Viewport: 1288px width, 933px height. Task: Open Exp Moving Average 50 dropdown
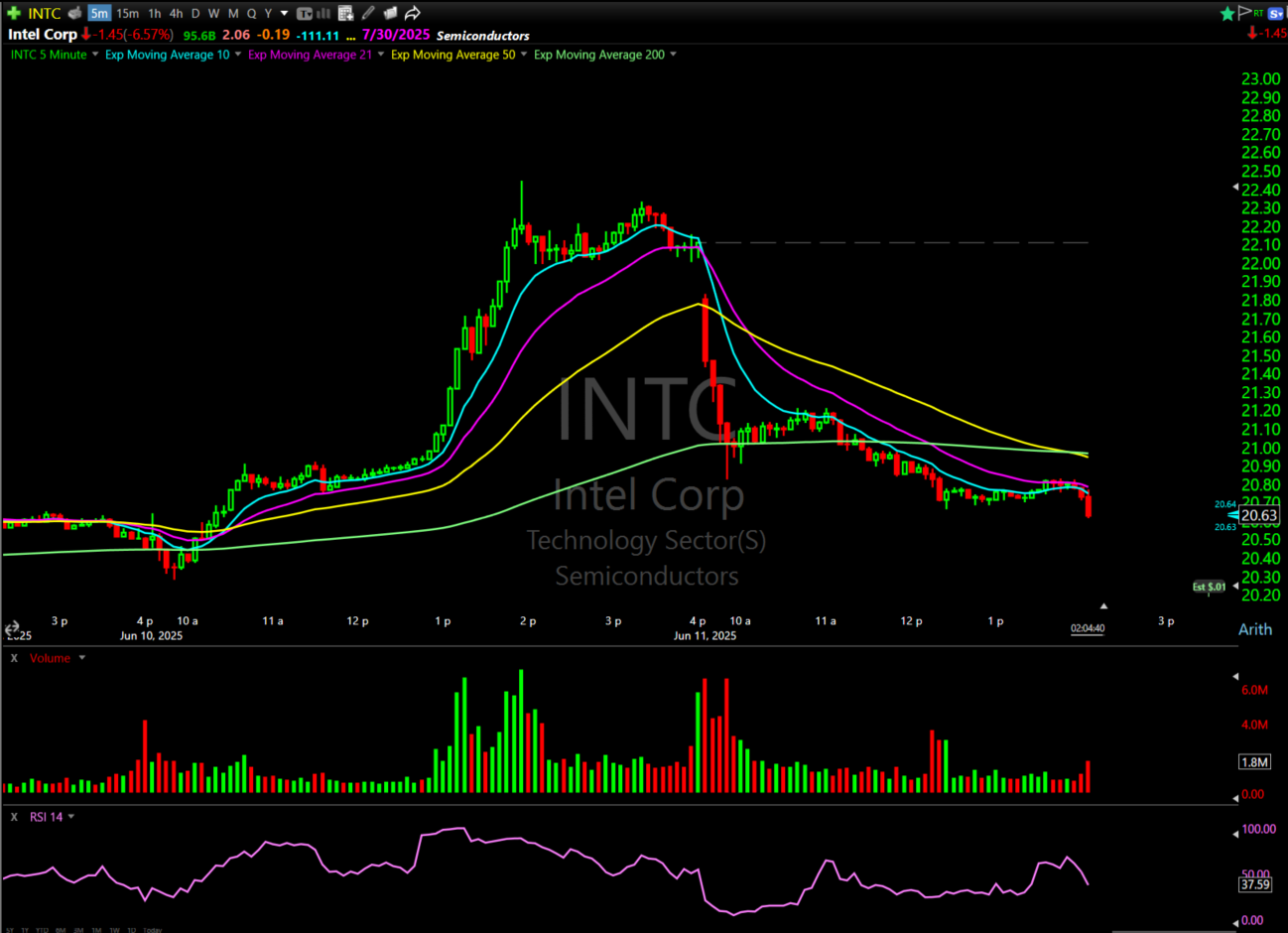524,55
